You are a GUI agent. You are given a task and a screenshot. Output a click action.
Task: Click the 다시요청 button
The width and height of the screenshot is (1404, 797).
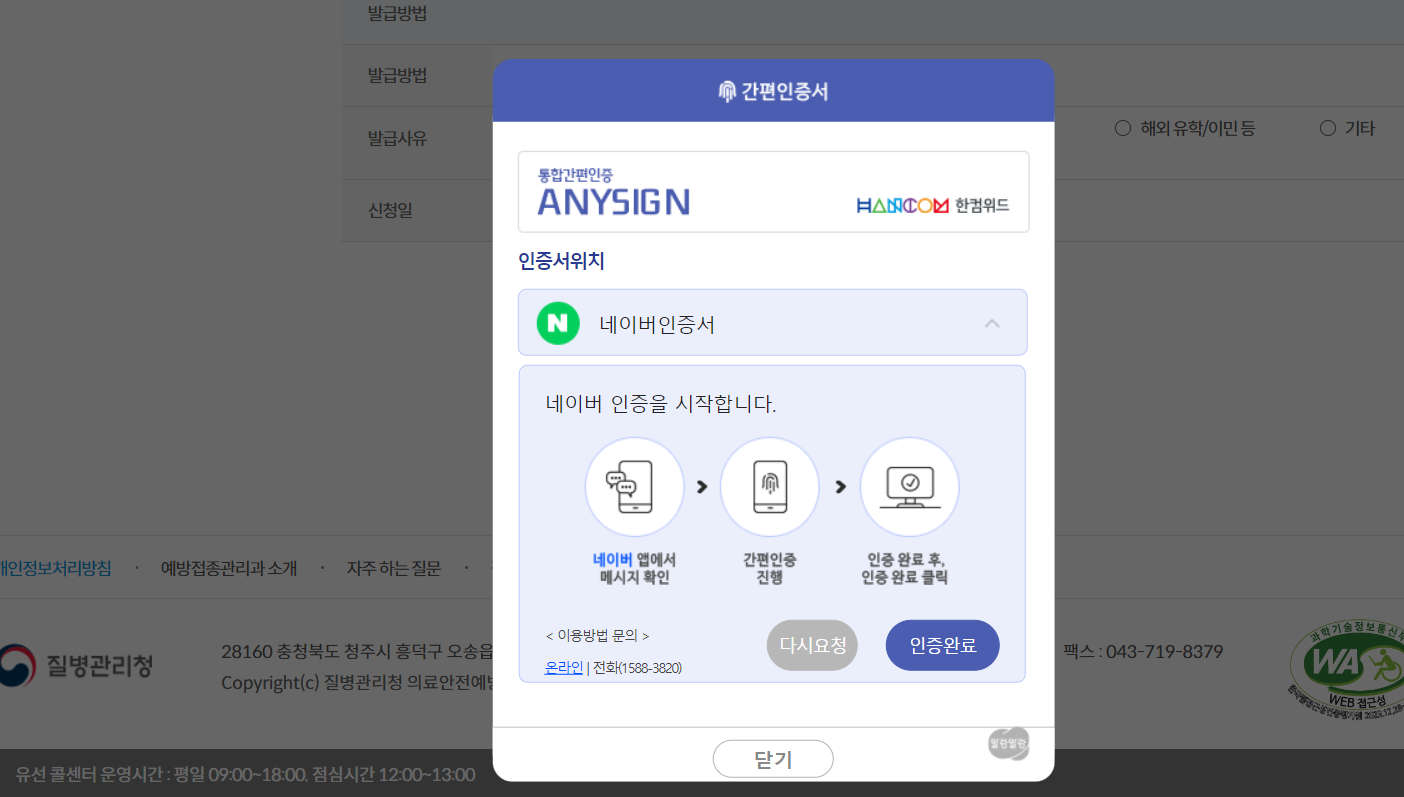click(x=813, y=645)
